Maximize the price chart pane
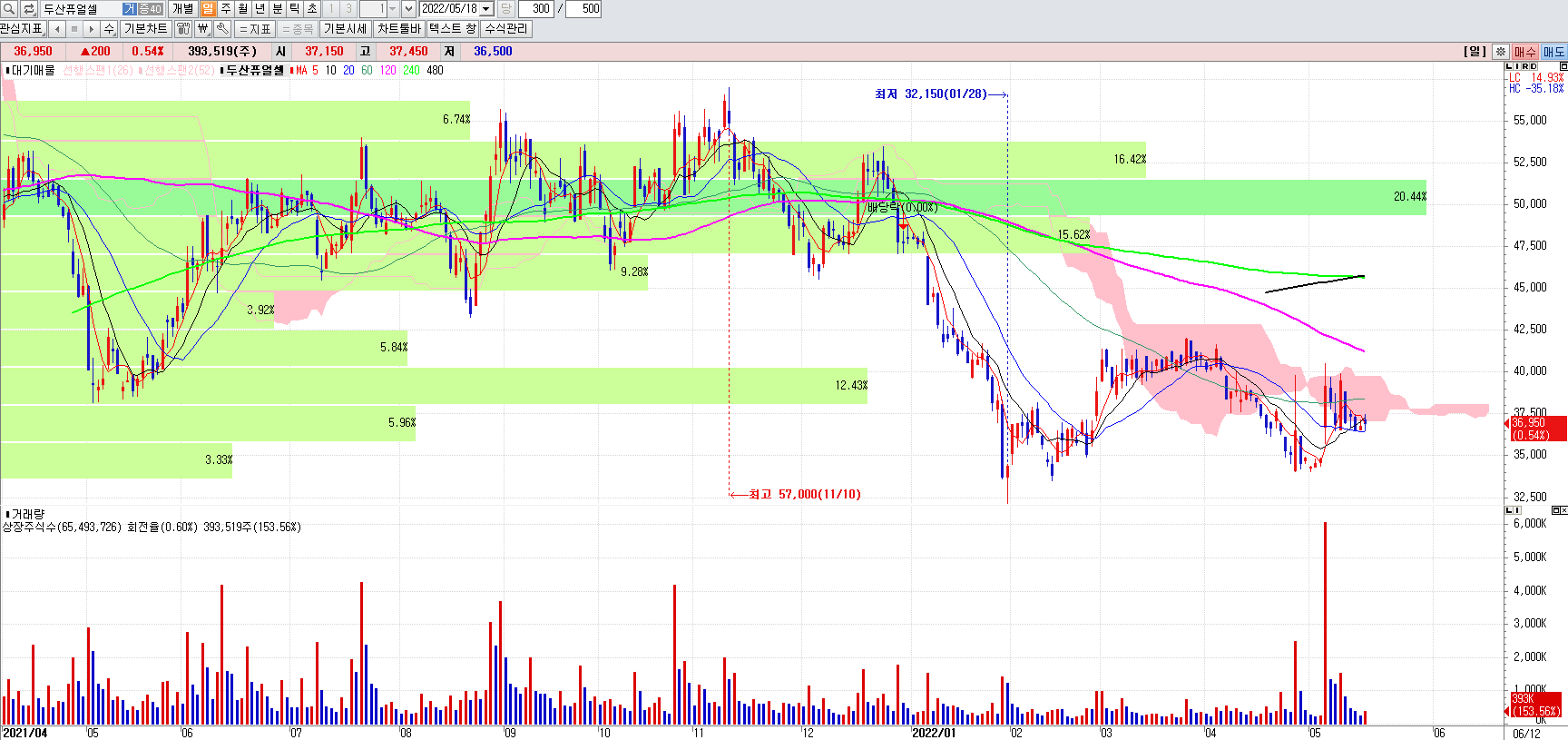 1563,66
